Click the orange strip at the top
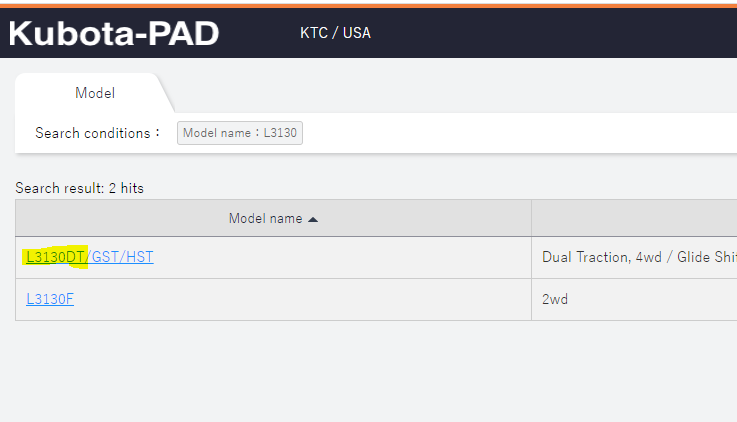 click(x=368, y=3)
